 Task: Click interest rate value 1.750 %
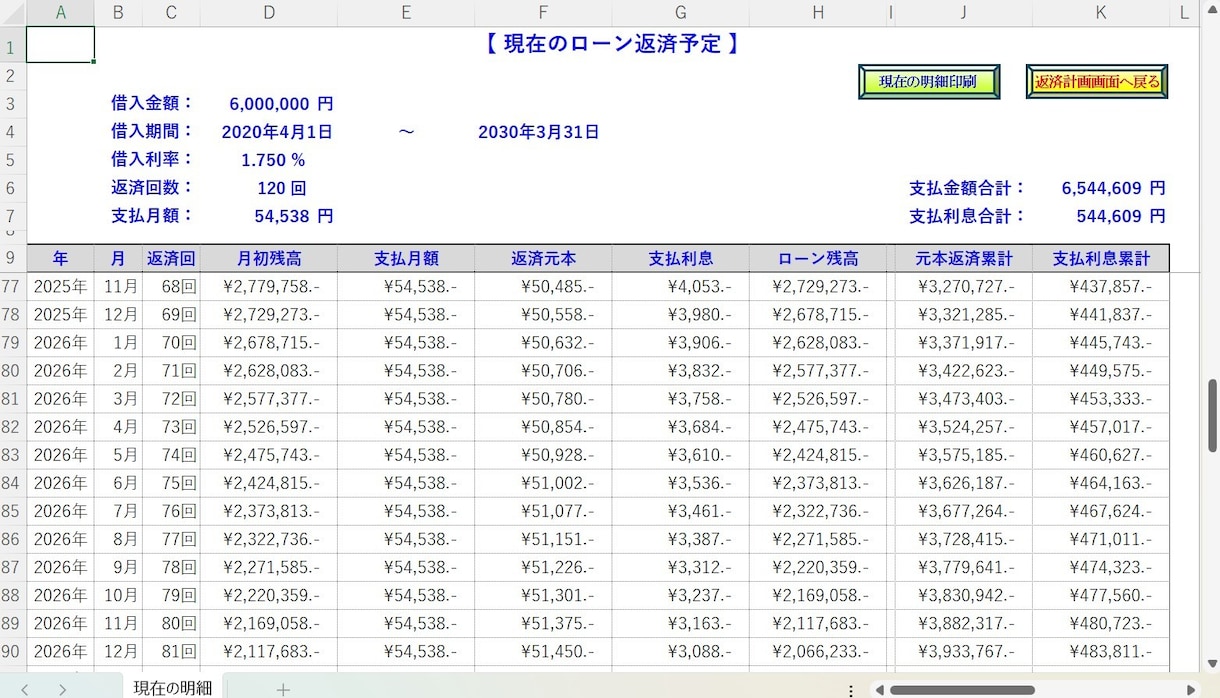pos(273,159)
